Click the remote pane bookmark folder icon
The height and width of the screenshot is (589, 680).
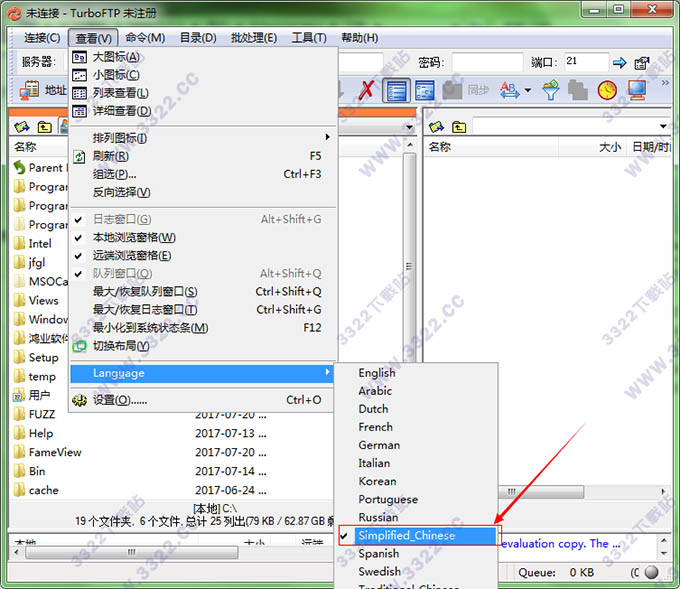tap(436, 127)
